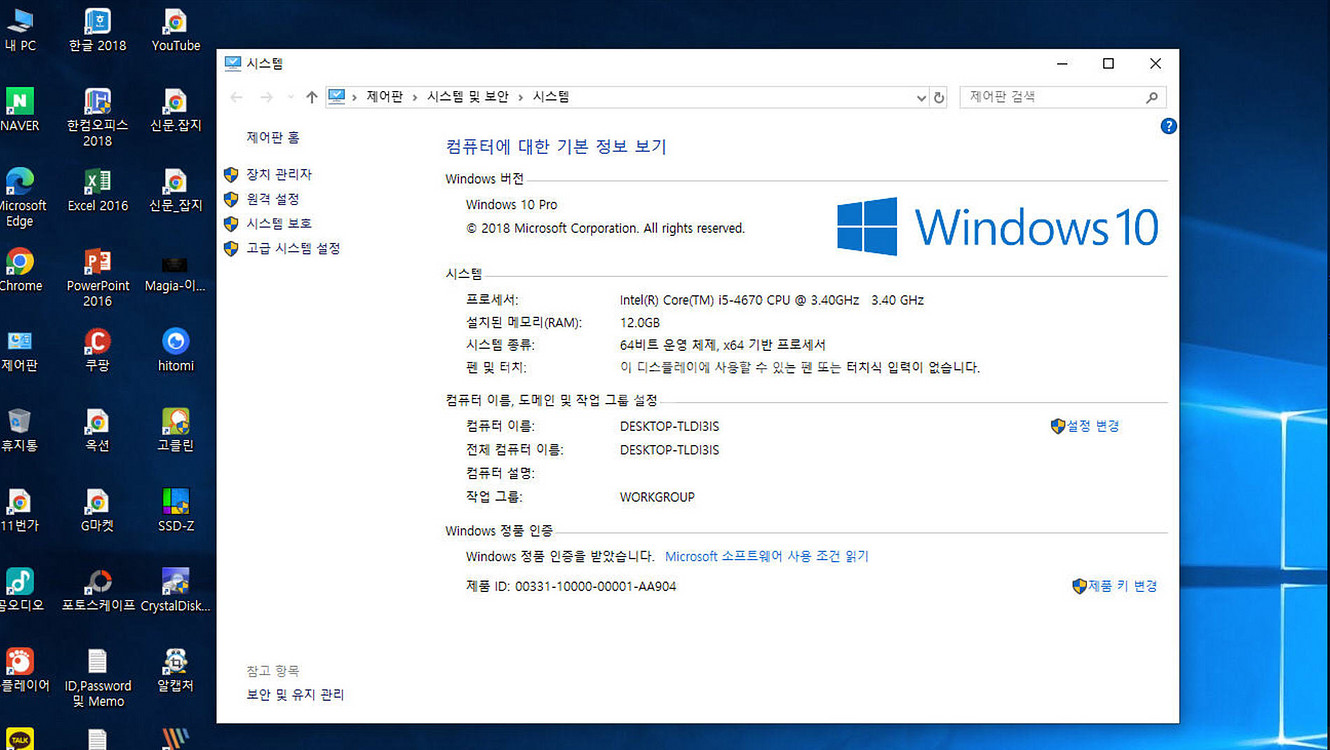The width and height of the screenshot is (1330, 750).
Task: Refresh the 시스템 control panel page
Action: point(938,97)
